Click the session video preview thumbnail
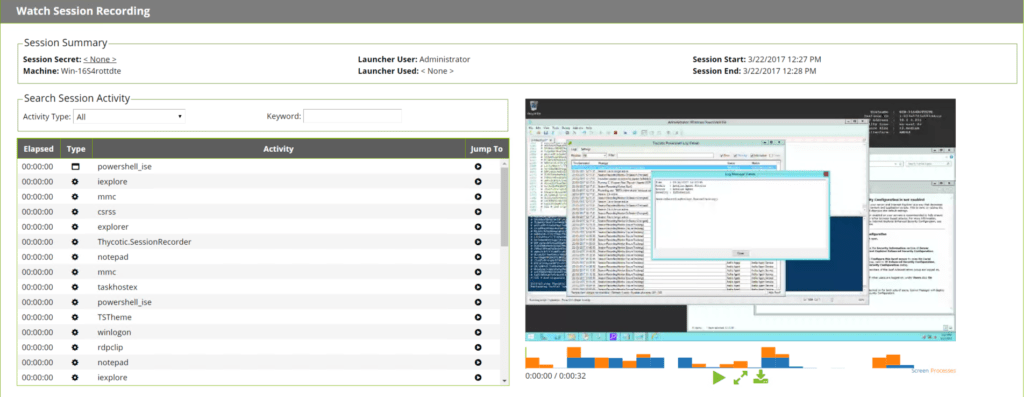The height and width of the screenshot is (397, 1024). (x=741, y=219)
